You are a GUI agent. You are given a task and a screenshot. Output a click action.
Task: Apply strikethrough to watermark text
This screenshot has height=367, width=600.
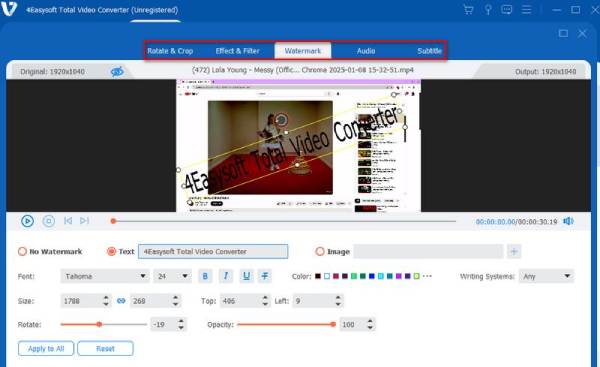(x=265, y=276)
